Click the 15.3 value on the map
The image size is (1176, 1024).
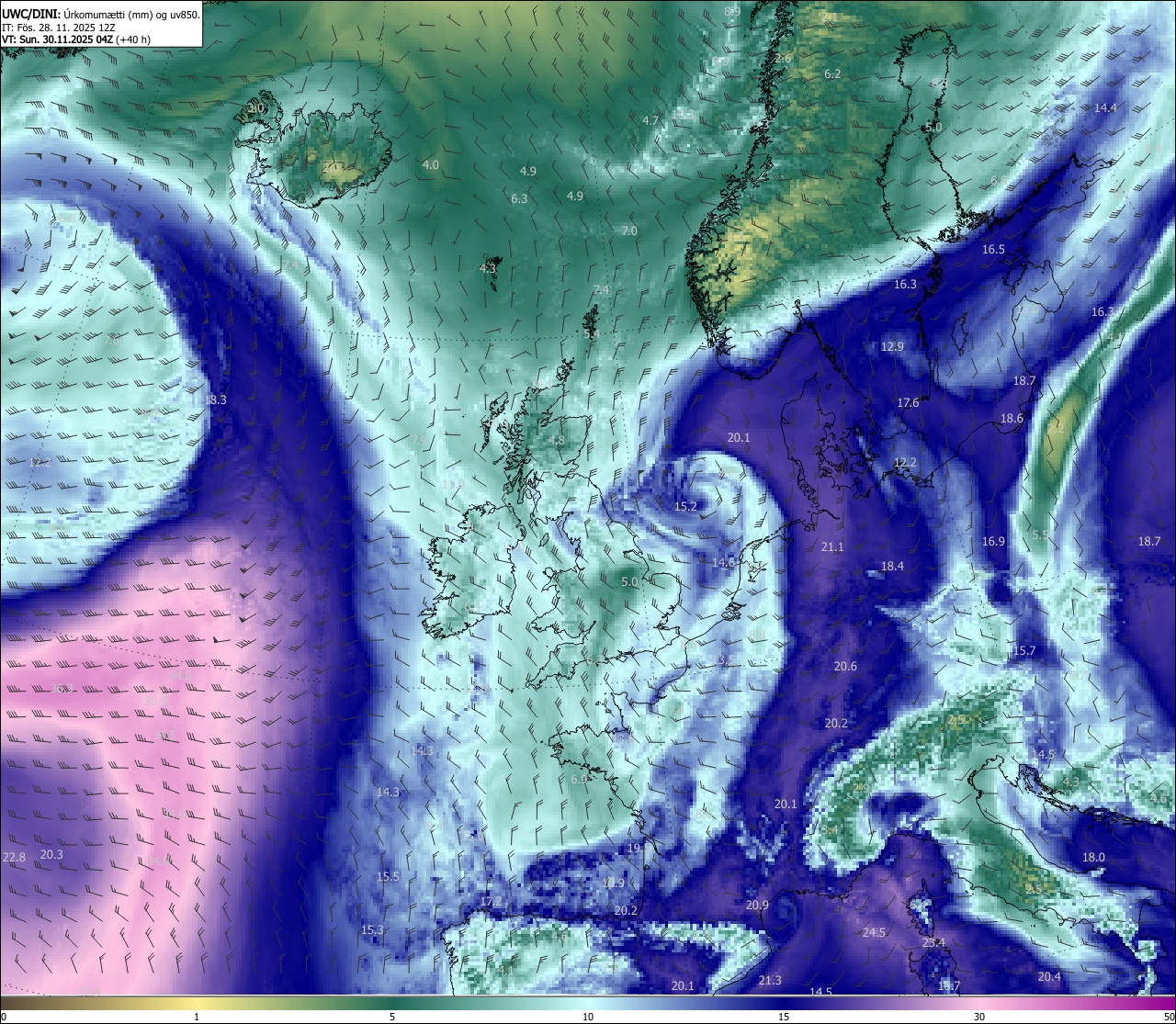(x=372, y=929)
